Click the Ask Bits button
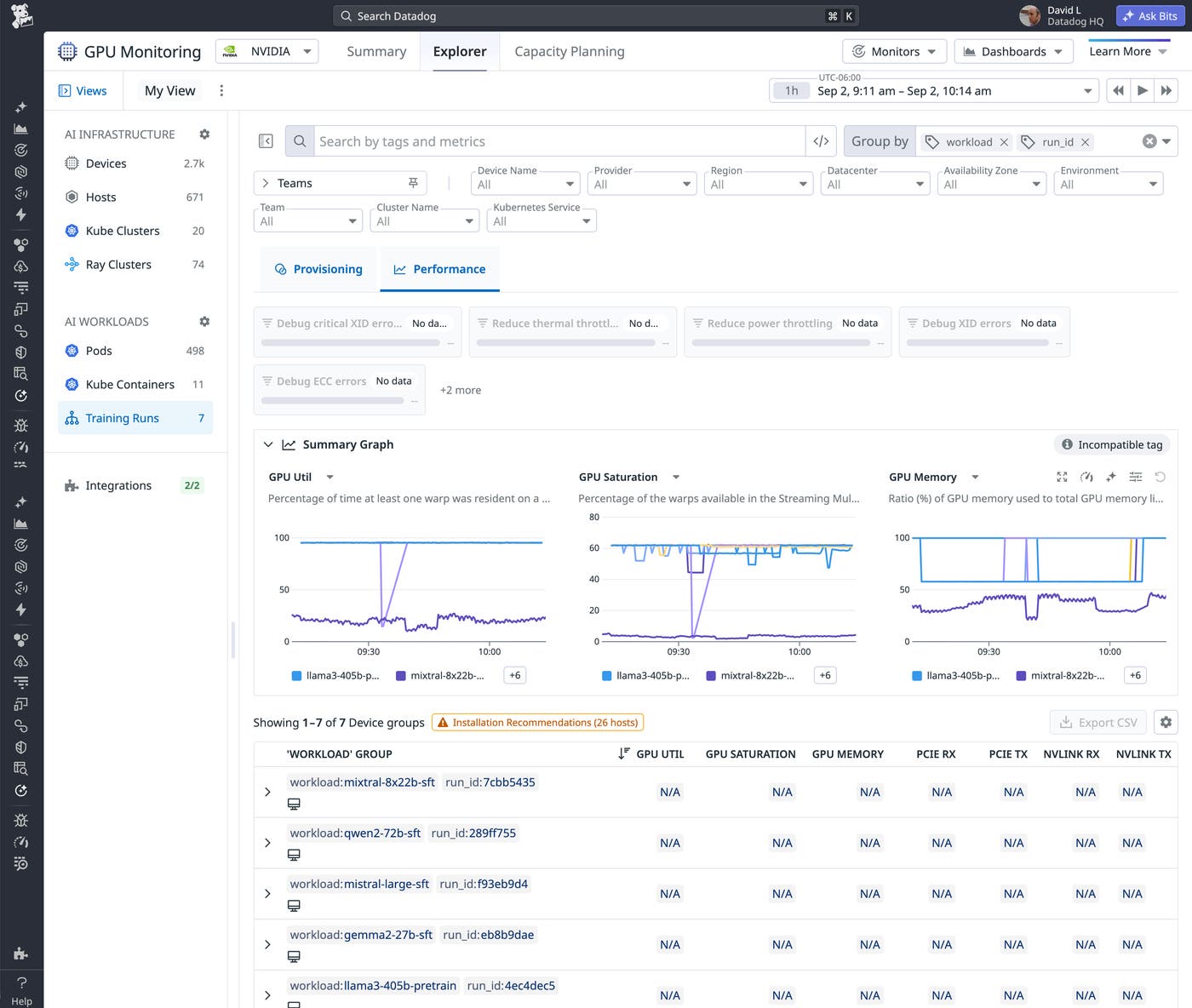Image resolution: width=1192 pixels, height=1008 pixels. [x=1149, y=16]
